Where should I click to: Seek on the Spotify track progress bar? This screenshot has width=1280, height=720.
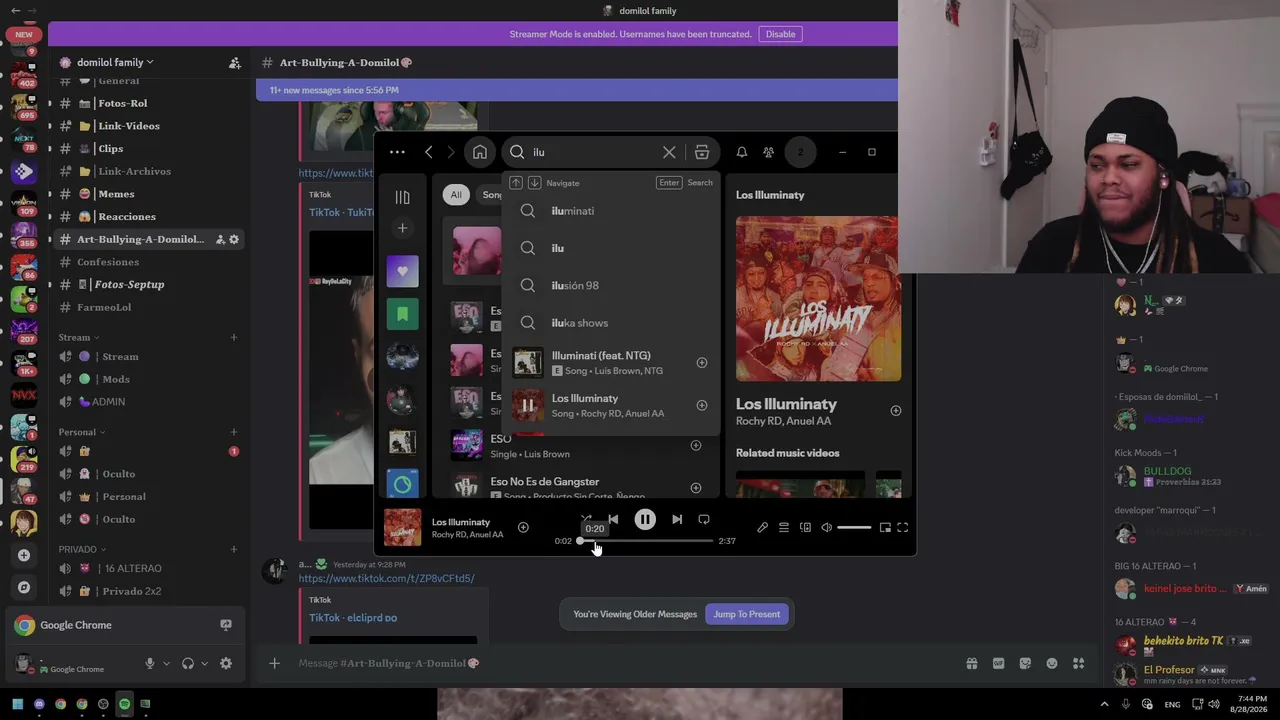point(646,541)
